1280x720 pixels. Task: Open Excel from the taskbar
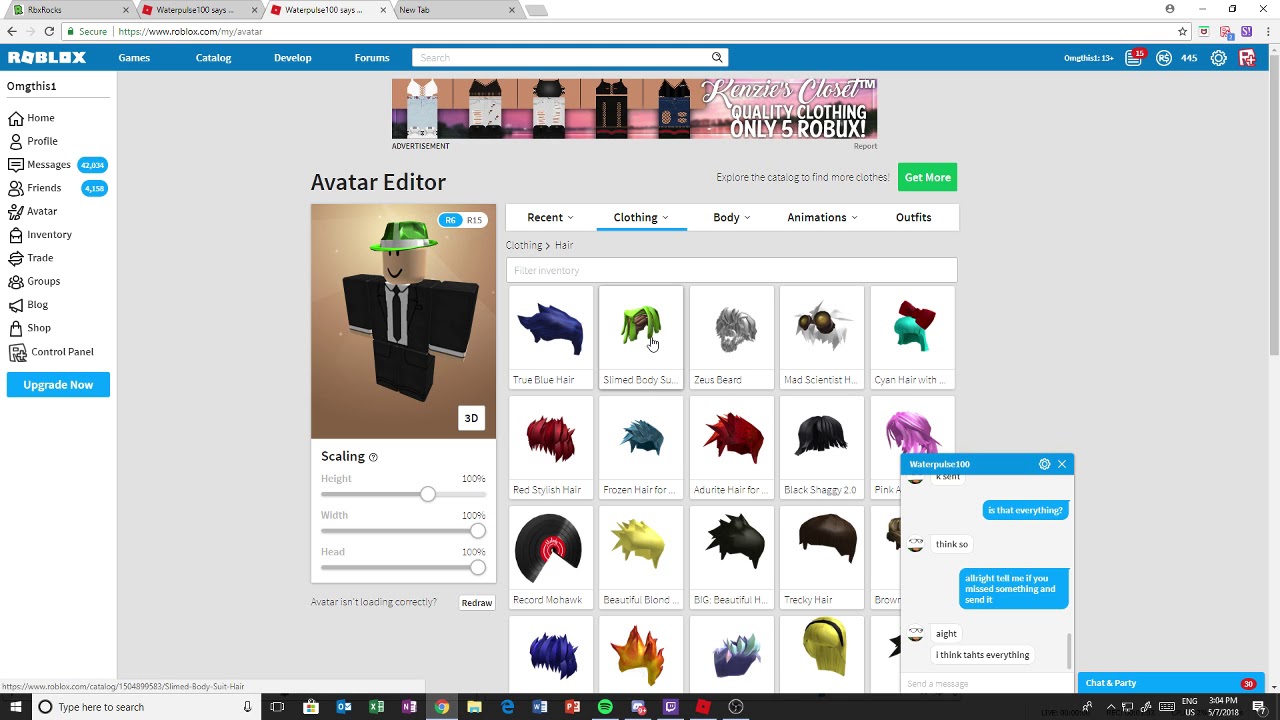coord(376,707)
